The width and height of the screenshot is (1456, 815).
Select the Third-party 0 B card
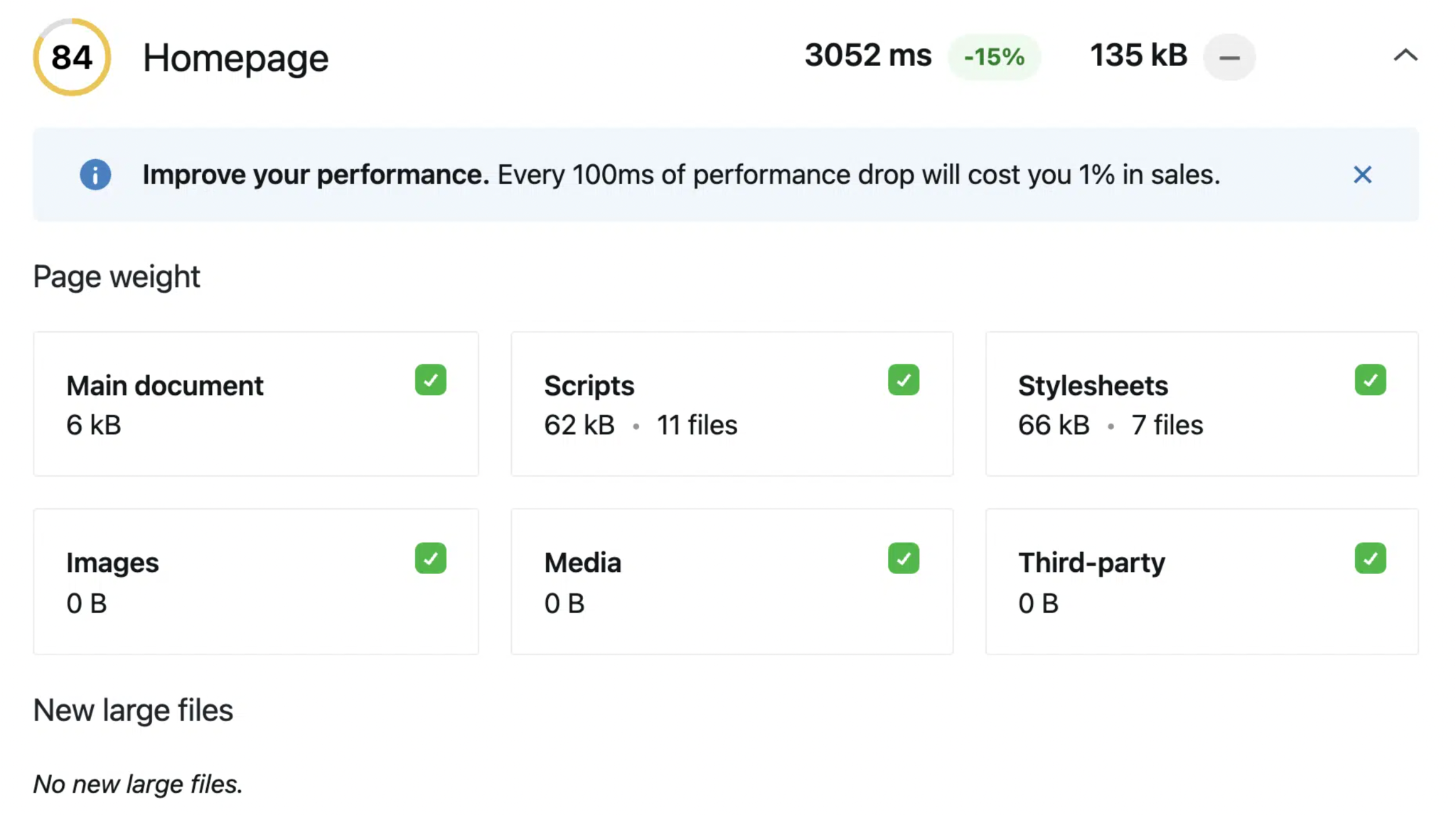pyautogui.click(x=1201, y=582)
